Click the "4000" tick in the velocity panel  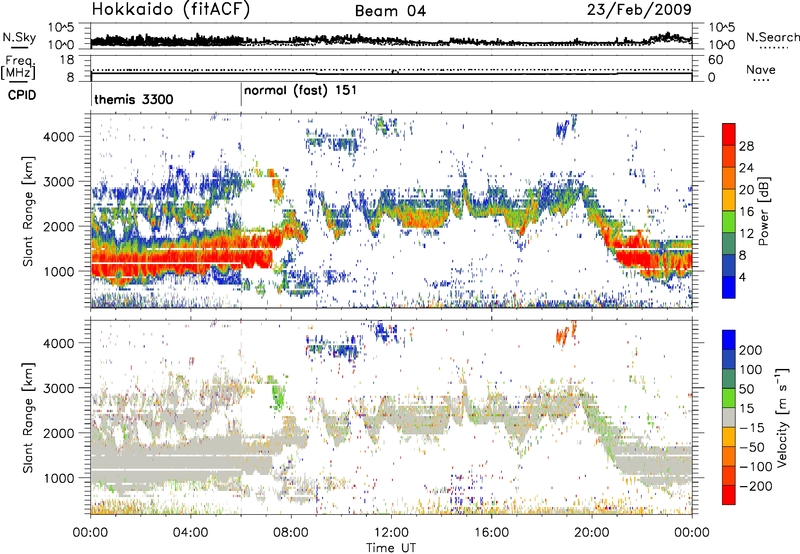58,343
